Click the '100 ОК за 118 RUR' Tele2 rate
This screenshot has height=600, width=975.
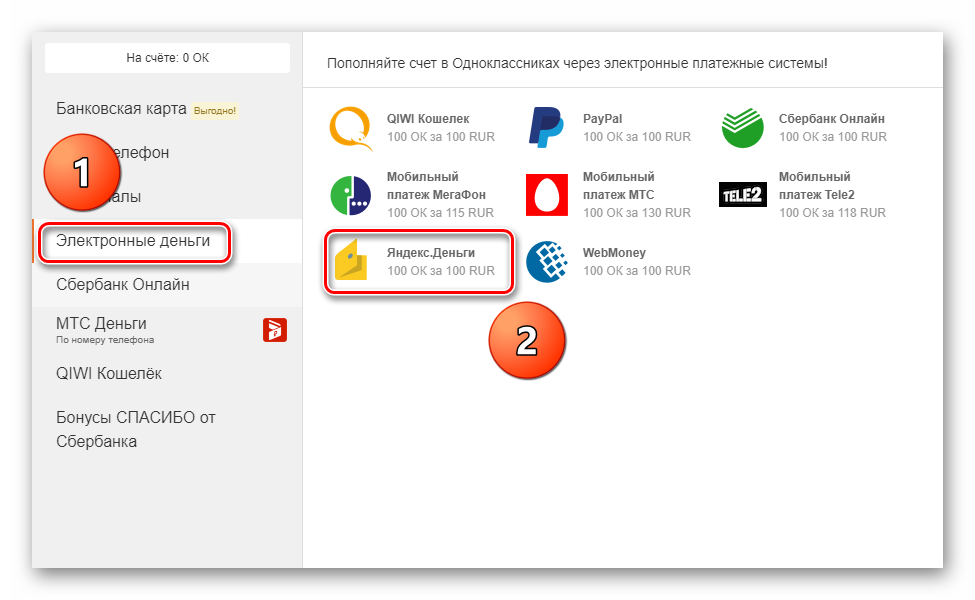(832, 213)
